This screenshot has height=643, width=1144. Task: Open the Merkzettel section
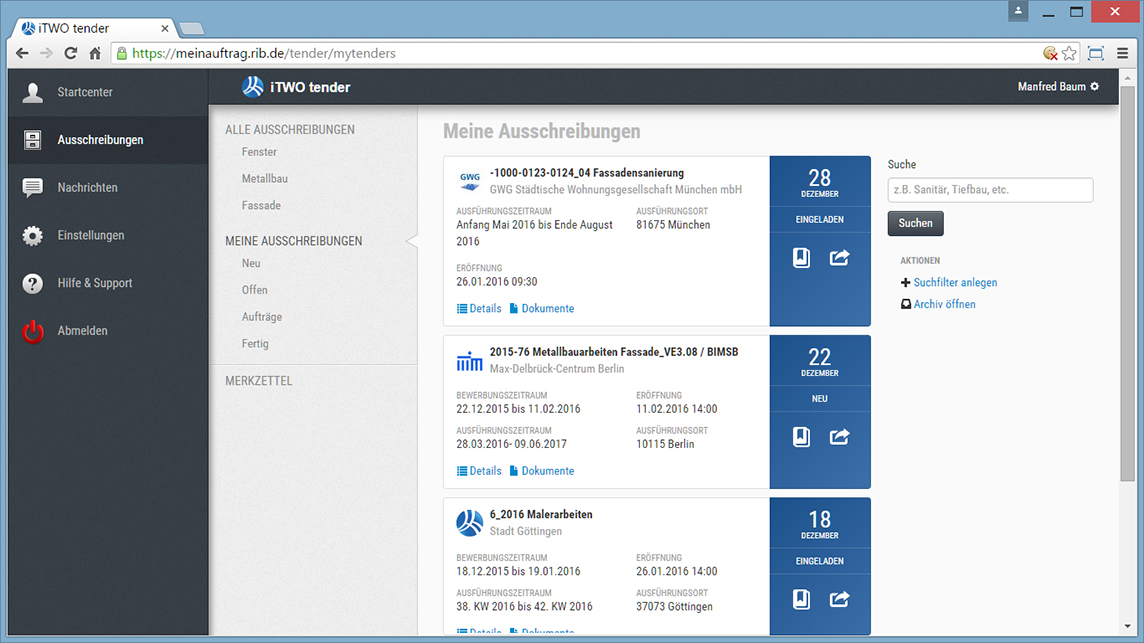(x=258, y=381)
